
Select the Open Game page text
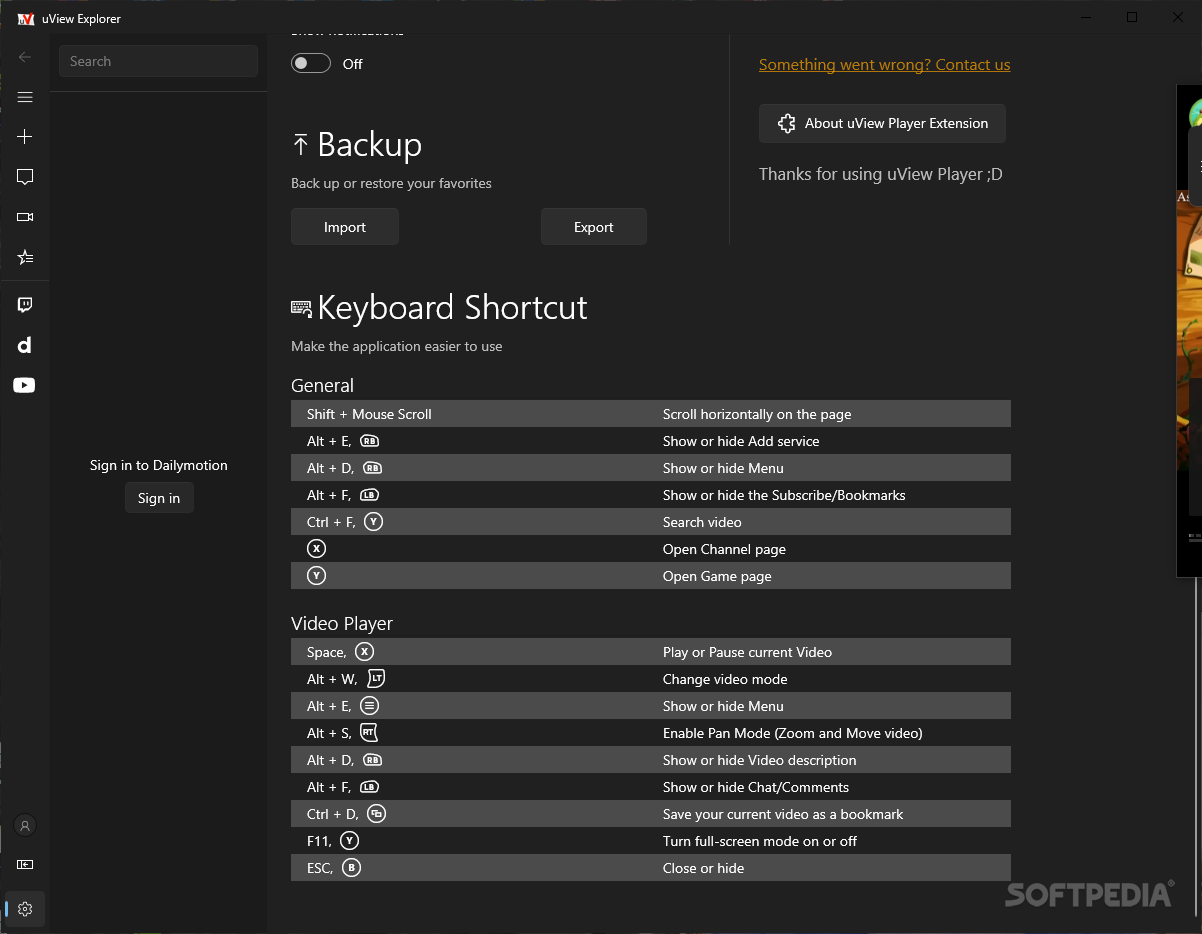pyautogui.click(x=717, y=576)
